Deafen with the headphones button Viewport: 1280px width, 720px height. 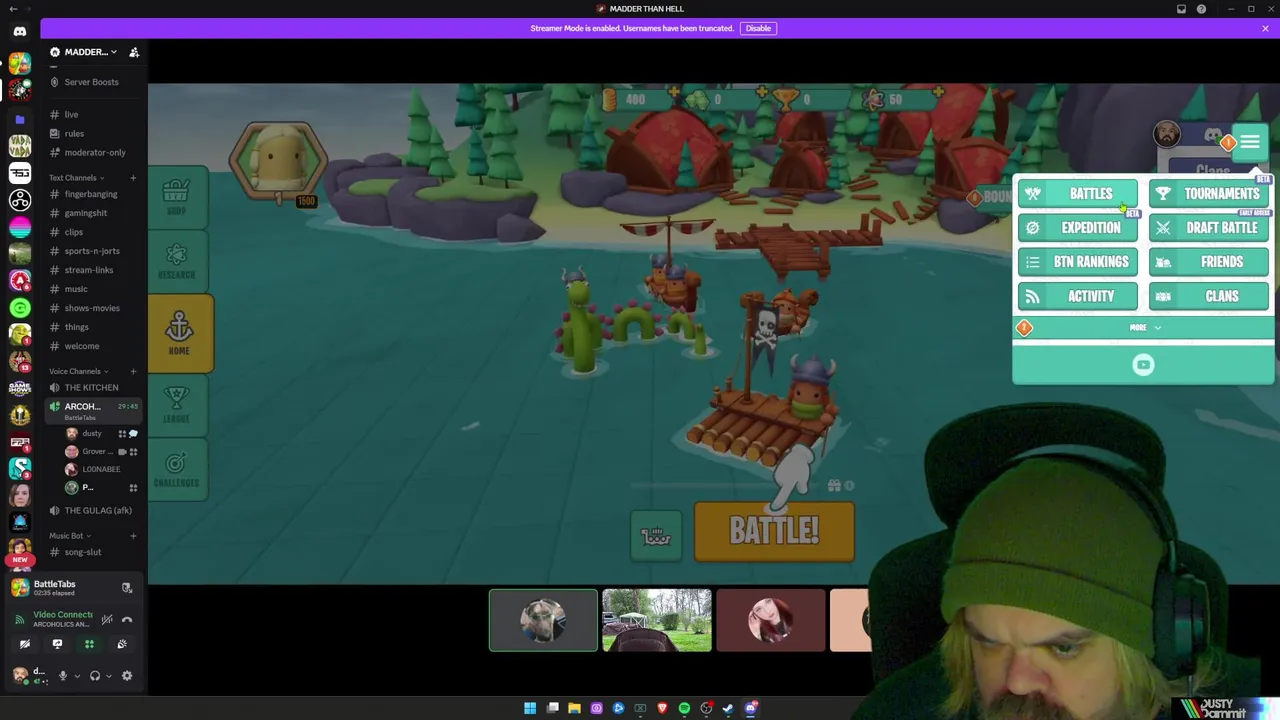coord(95,676)
